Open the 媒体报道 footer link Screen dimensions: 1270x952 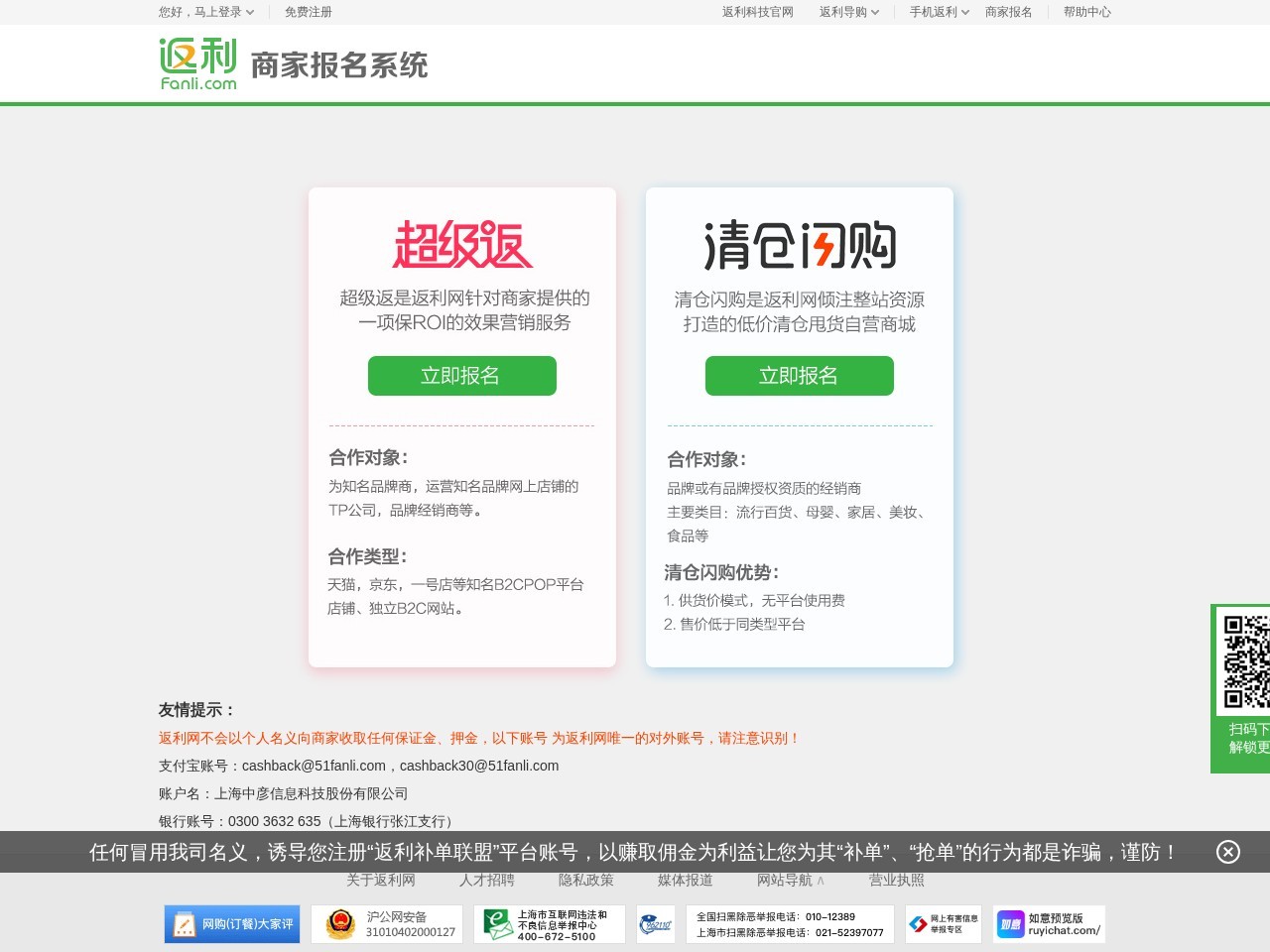(686, 880)
